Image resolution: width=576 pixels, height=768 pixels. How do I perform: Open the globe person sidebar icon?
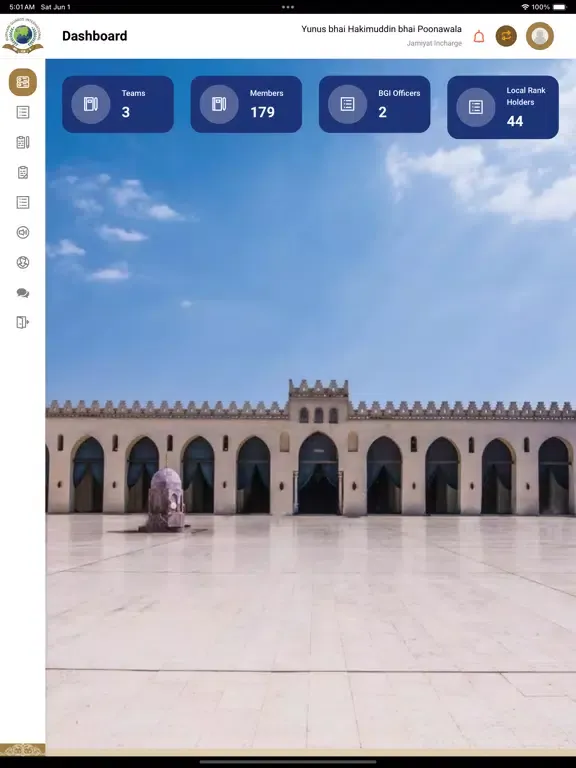click(x=23, y=263)
